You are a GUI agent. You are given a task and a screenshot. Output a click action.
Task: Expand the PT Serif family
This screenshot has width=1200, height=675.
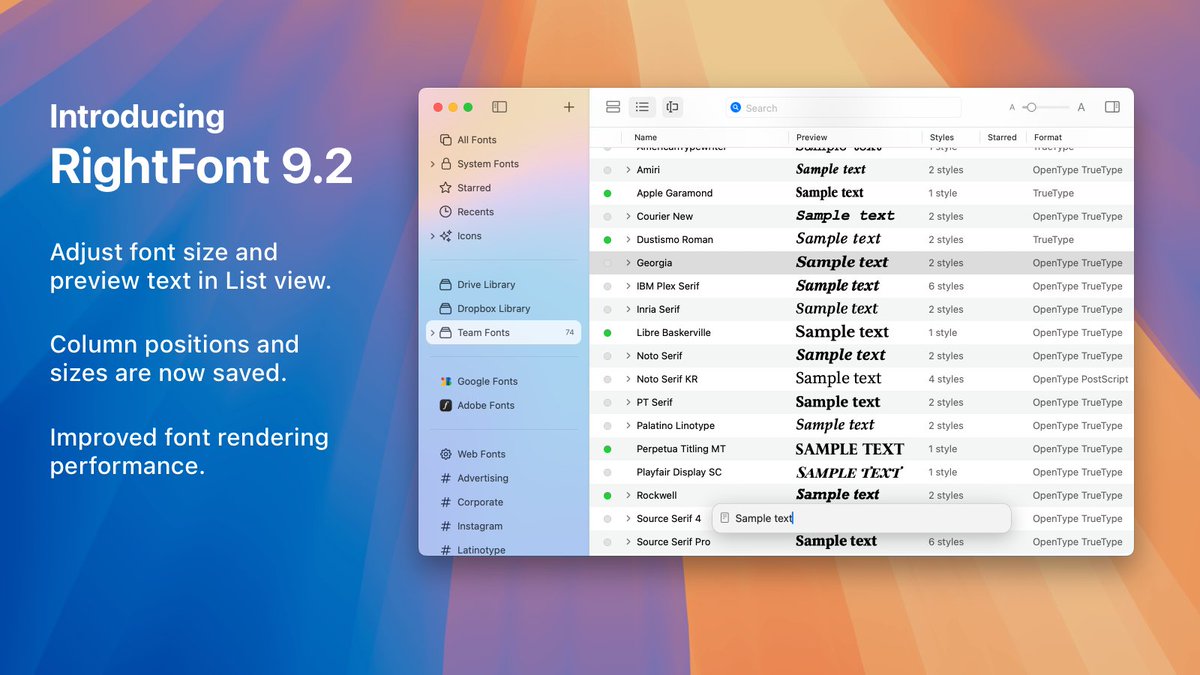click(x=628, y=402)
